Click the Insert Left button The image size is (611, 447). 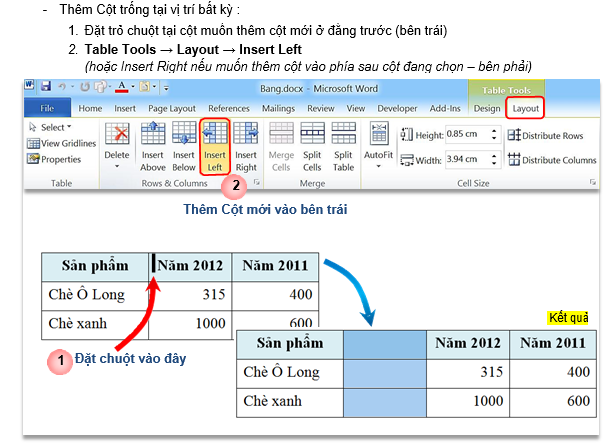click(215, 145)
